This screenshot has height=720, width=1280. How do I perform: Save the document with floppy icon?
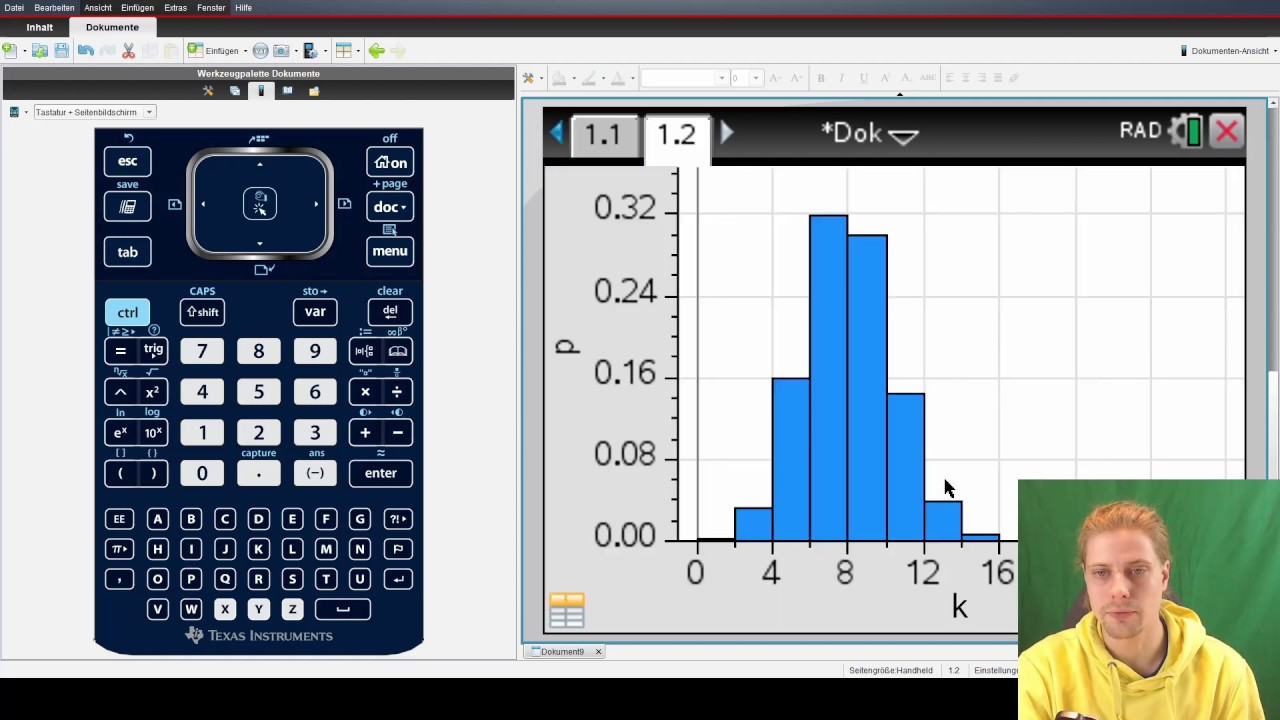tap(62, 51)
